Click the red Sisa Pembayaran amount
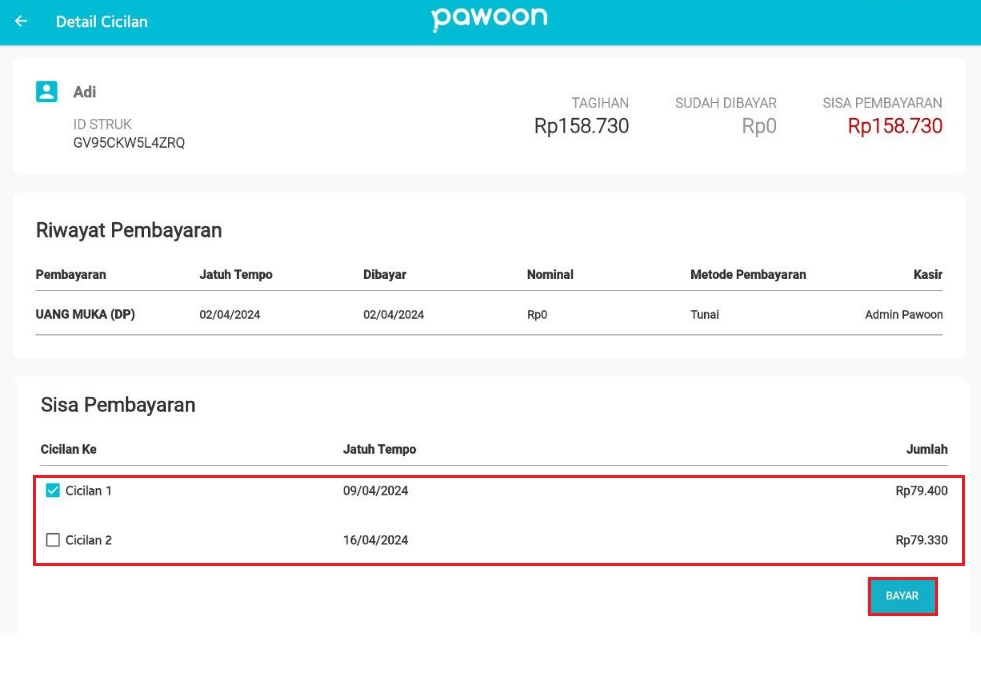 click(895, 126)
